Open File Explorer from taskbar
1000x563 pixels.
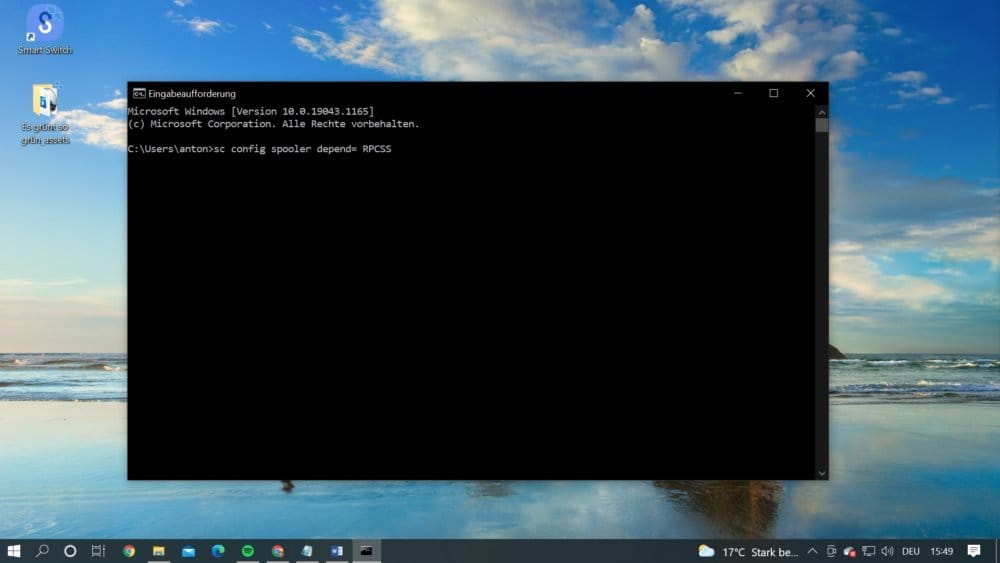159,551
